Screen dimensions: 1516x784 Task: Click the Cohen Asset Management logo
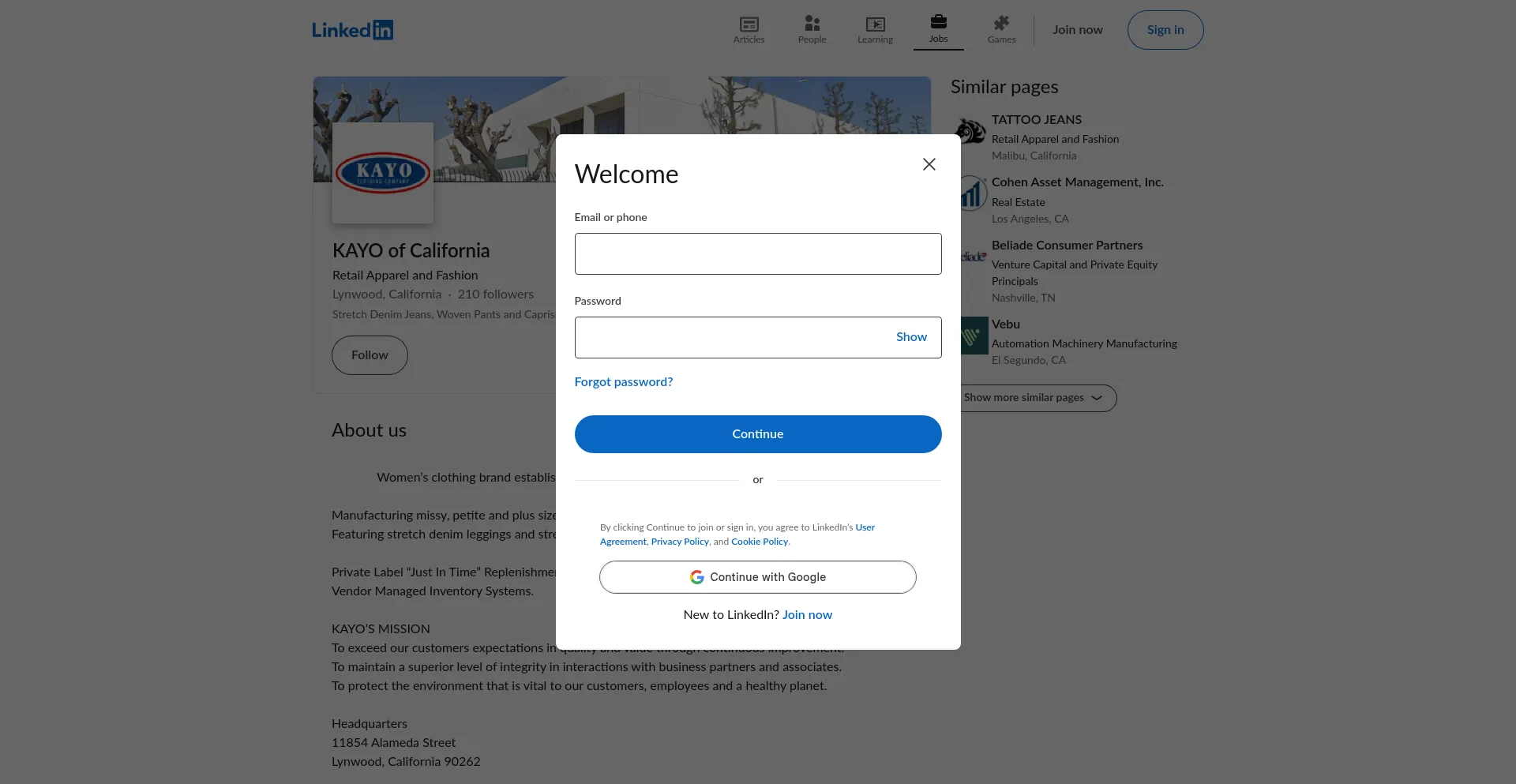point(972,193)
